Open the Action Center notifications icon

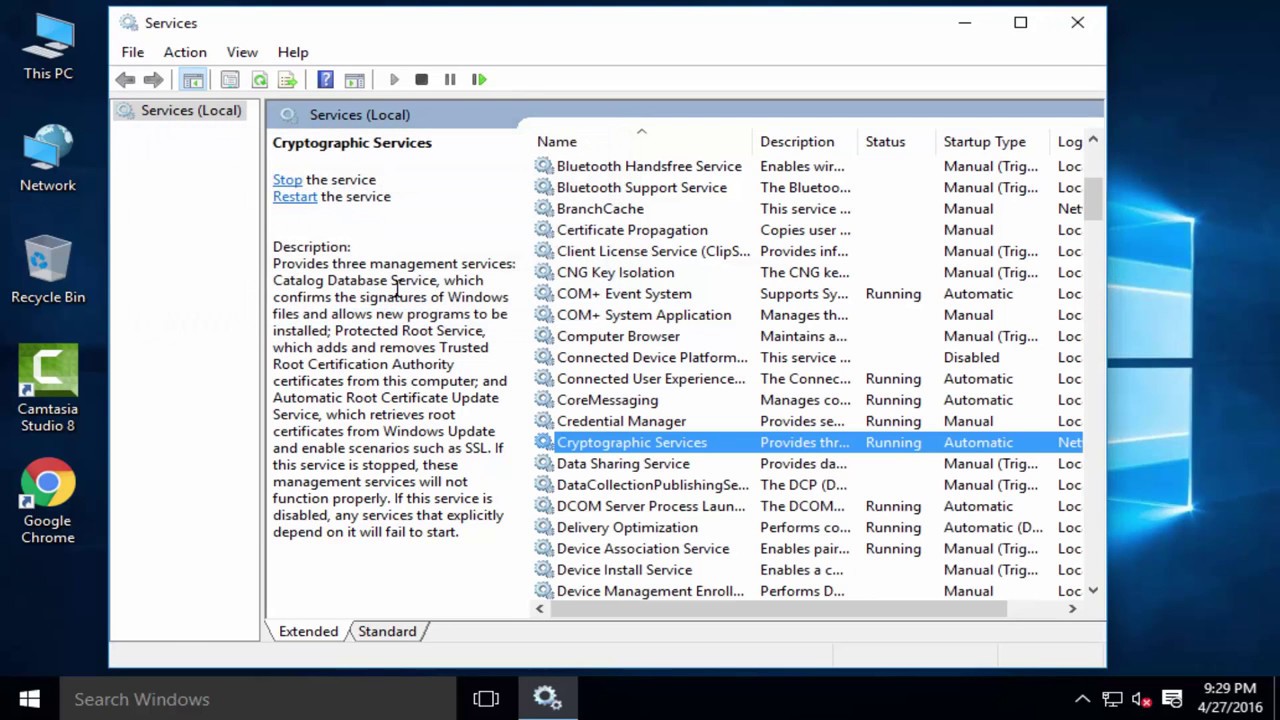click(x=1172, y=699)
